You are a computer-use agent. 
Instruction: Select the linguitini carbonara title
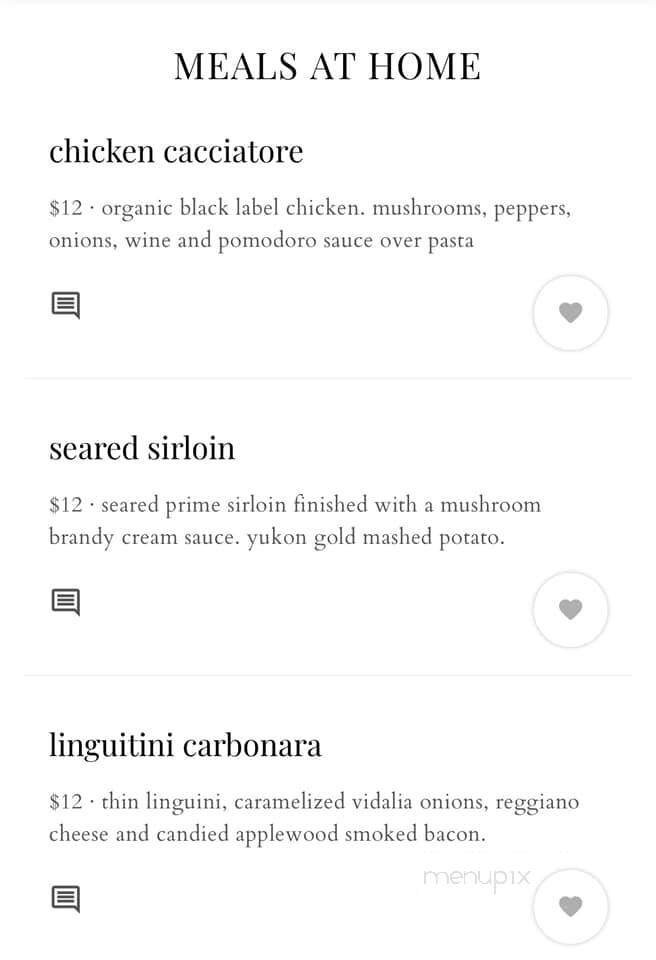[185, 744]
